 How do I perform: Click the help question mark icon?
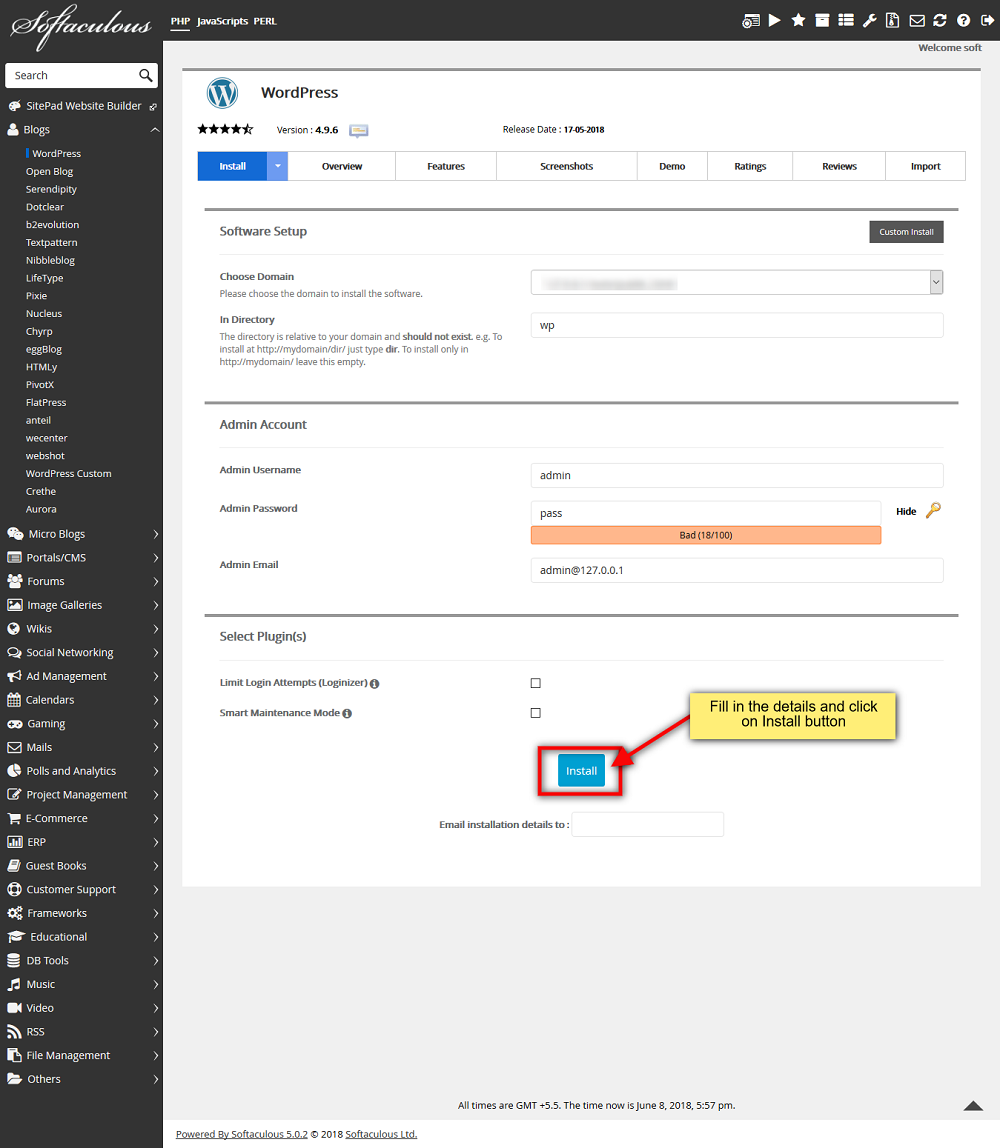pos(963,20)
